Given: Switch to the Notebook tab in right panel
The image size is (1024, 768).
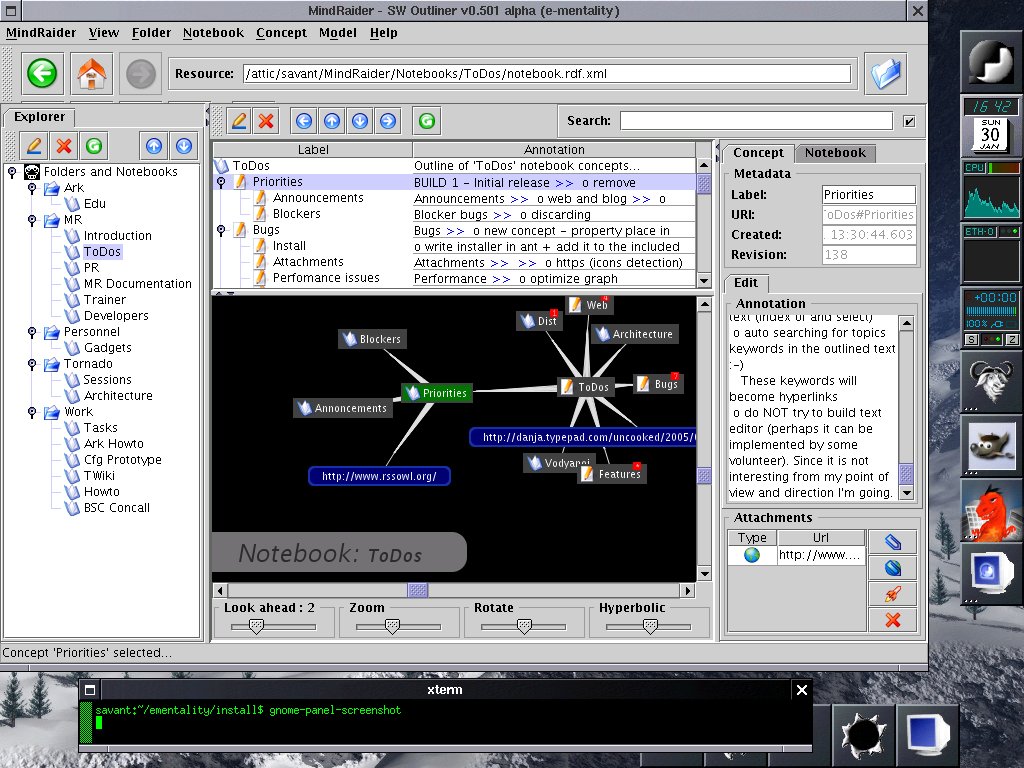Looking at the screenshot, I should pyautogui.click(x=835, y=153).
